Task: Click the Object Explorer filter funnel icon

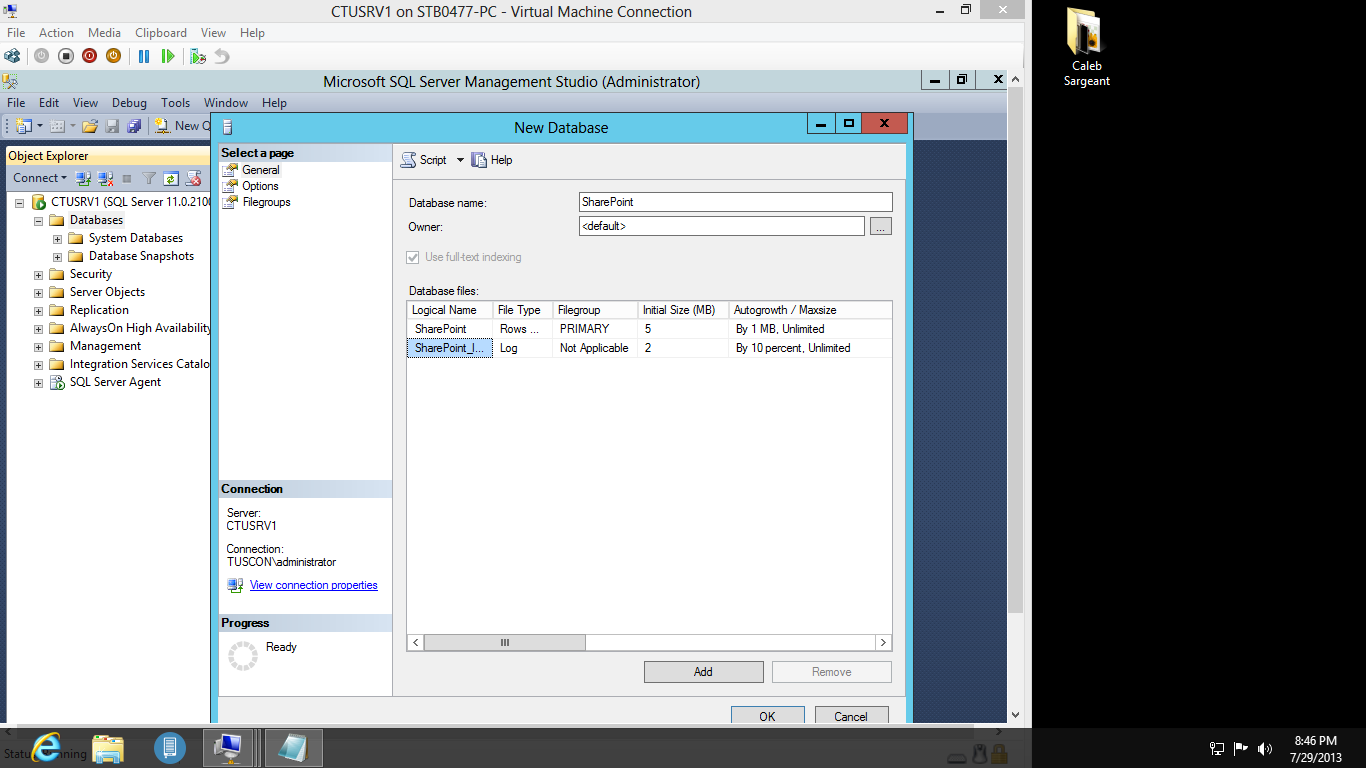Action: click(x=149, y=178)
